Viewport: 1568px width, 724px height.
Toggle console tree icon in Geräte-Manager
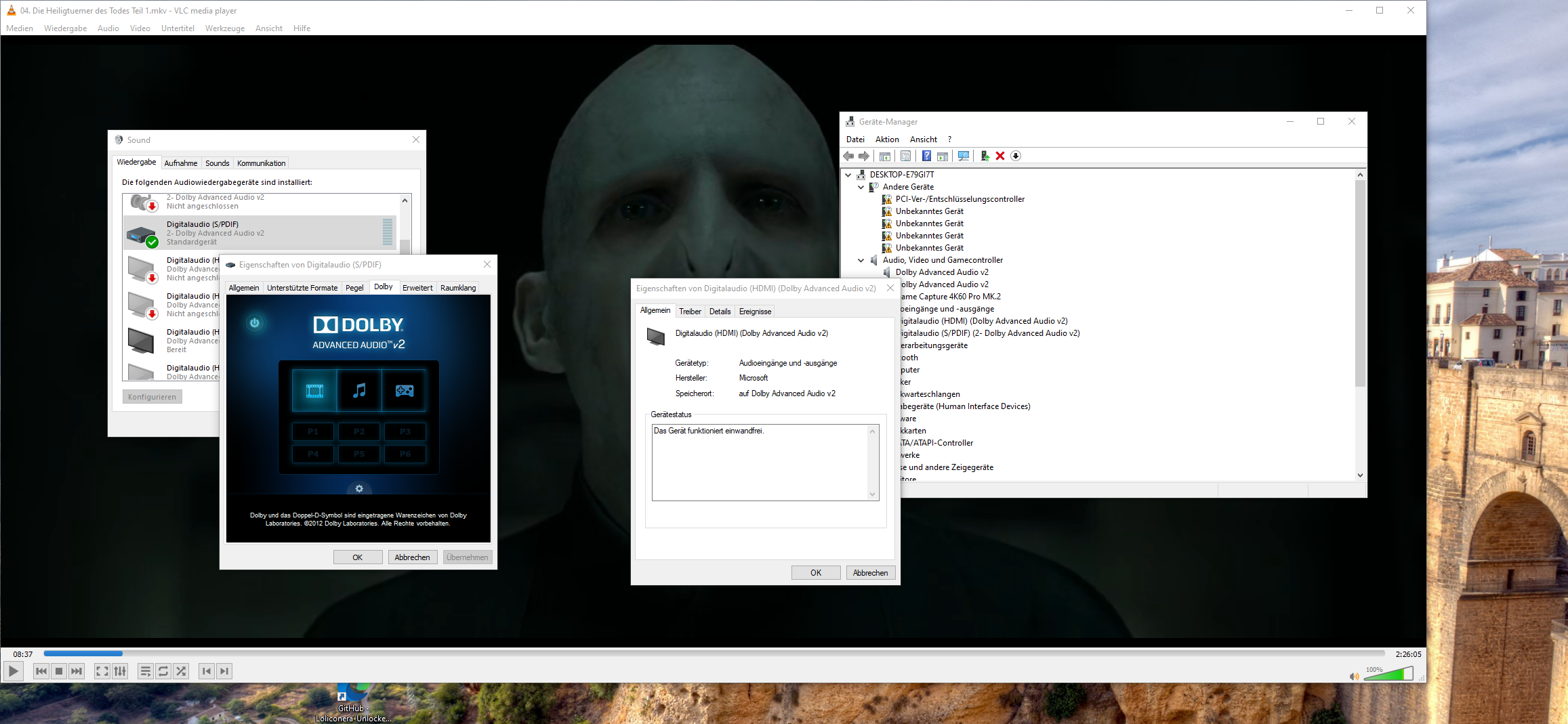click(x=885, y=156)
